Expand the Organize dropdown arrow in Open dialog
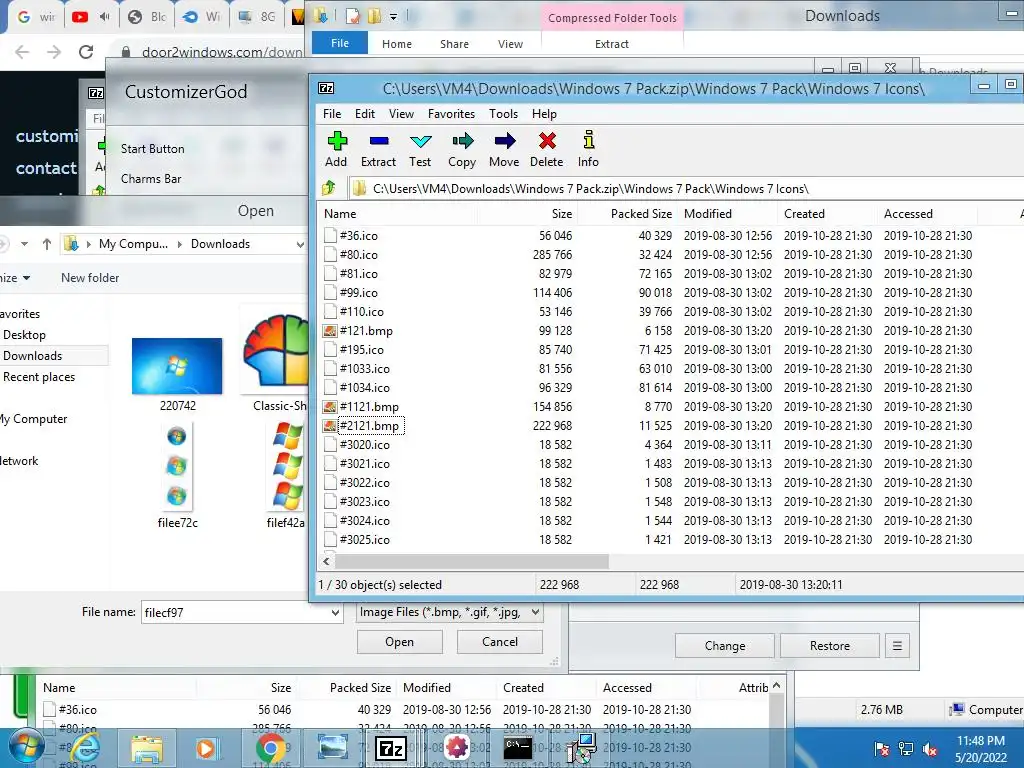Screen dimensions: 1024x768 coord(26,278)
